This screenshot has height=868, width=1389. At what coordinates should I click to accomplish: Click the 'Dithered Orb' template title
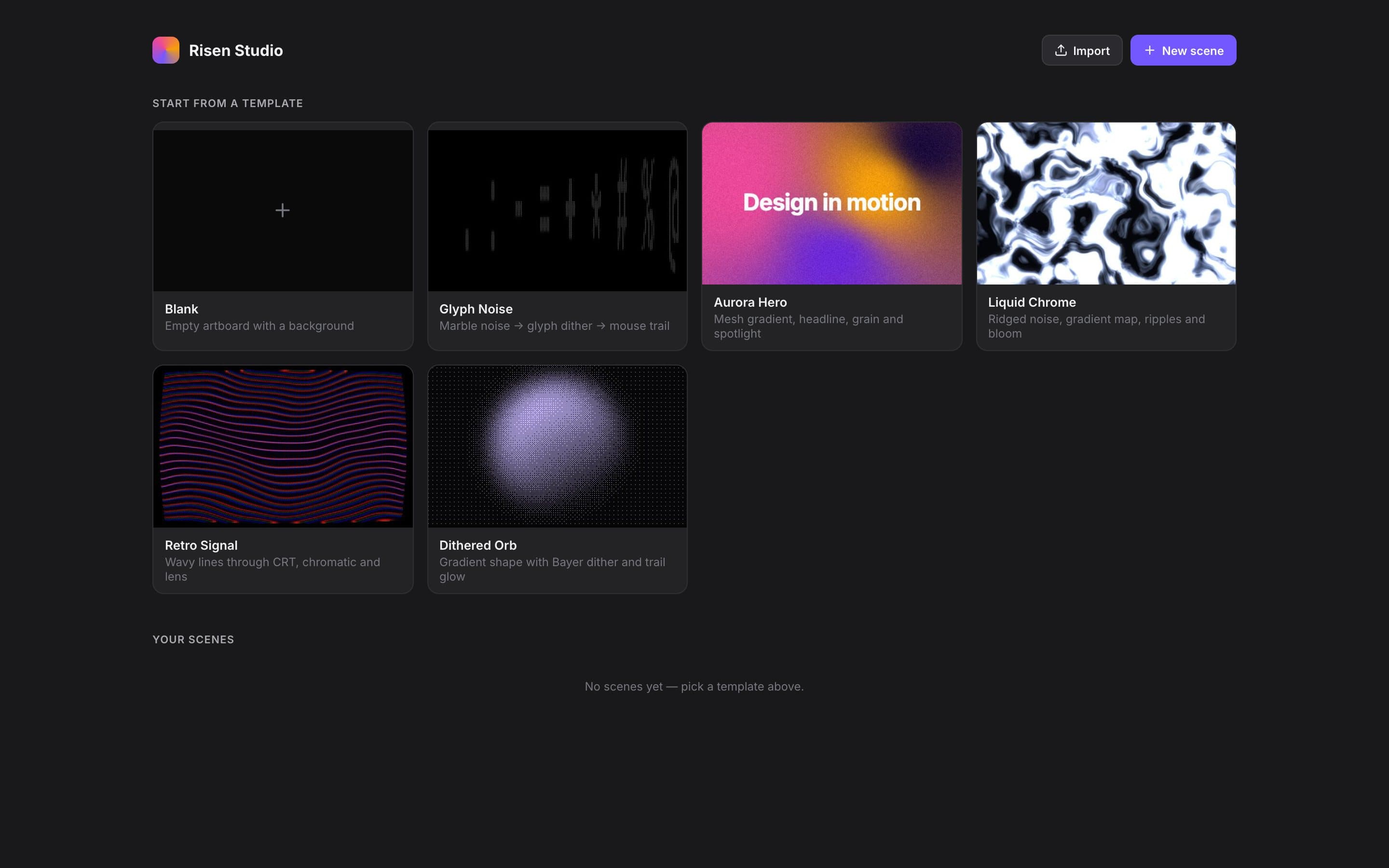[477, 545]
